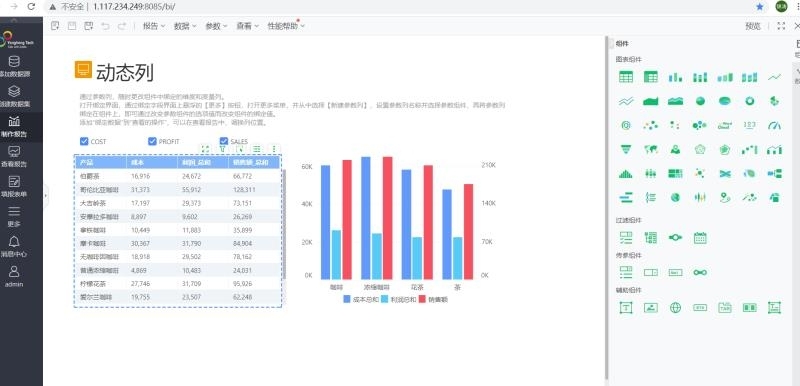Image resolution: width=800 pixels, height=386 pixels.
Task: Click table cell value 4,869
Action: (x=139, y=270)
